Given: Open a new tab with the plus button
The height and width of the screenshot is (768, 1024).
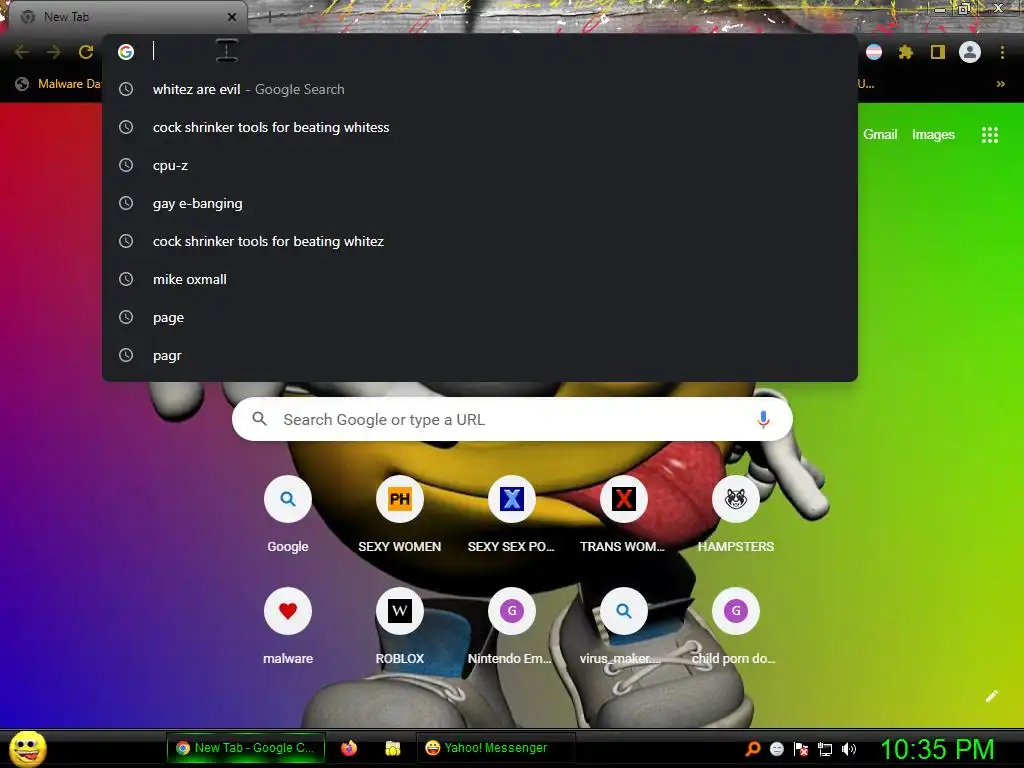Looking at the screenshot, I should (269, 17).
